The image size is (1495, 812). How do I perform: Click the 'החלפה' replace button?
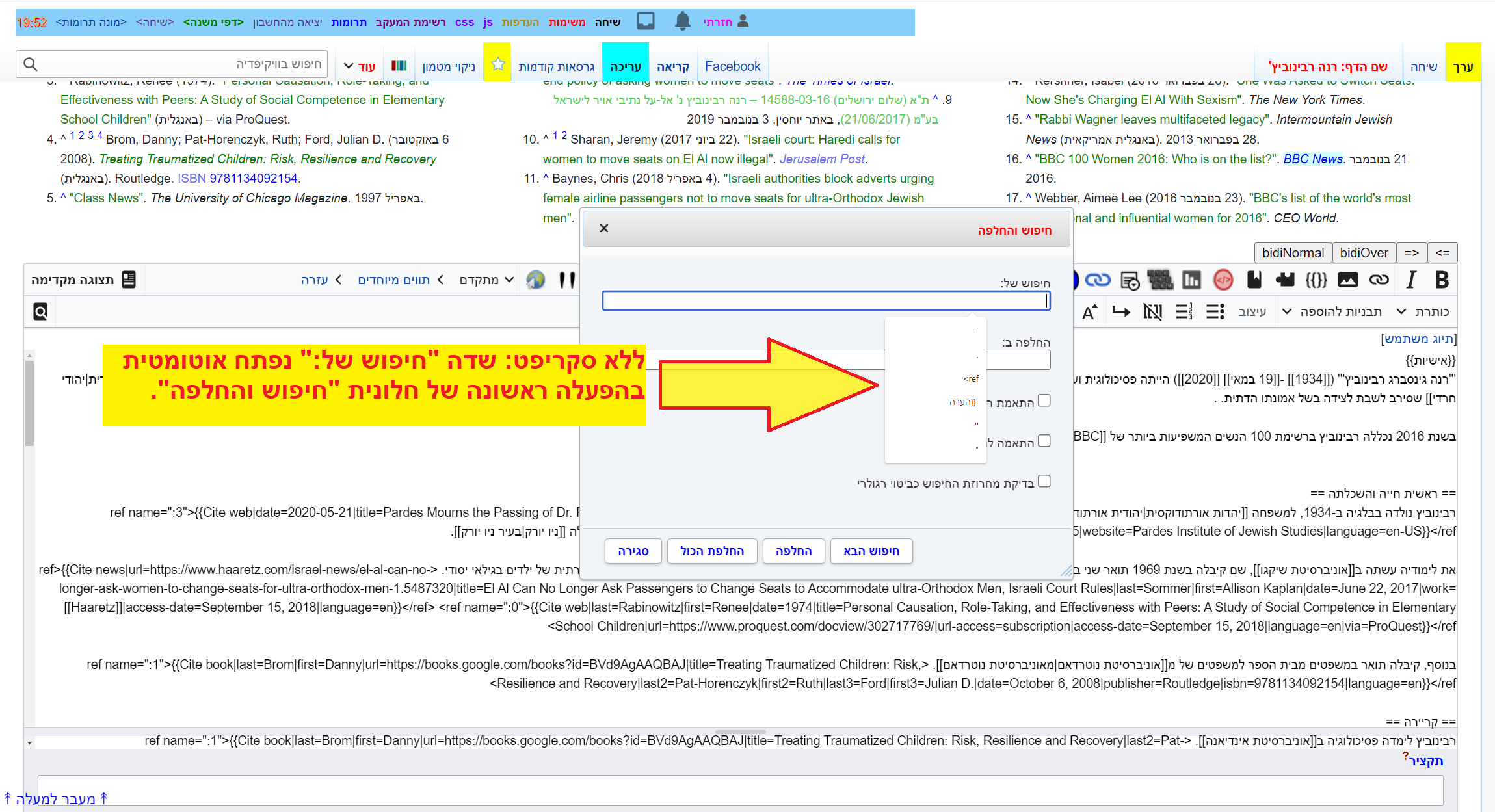pos(794,551)
